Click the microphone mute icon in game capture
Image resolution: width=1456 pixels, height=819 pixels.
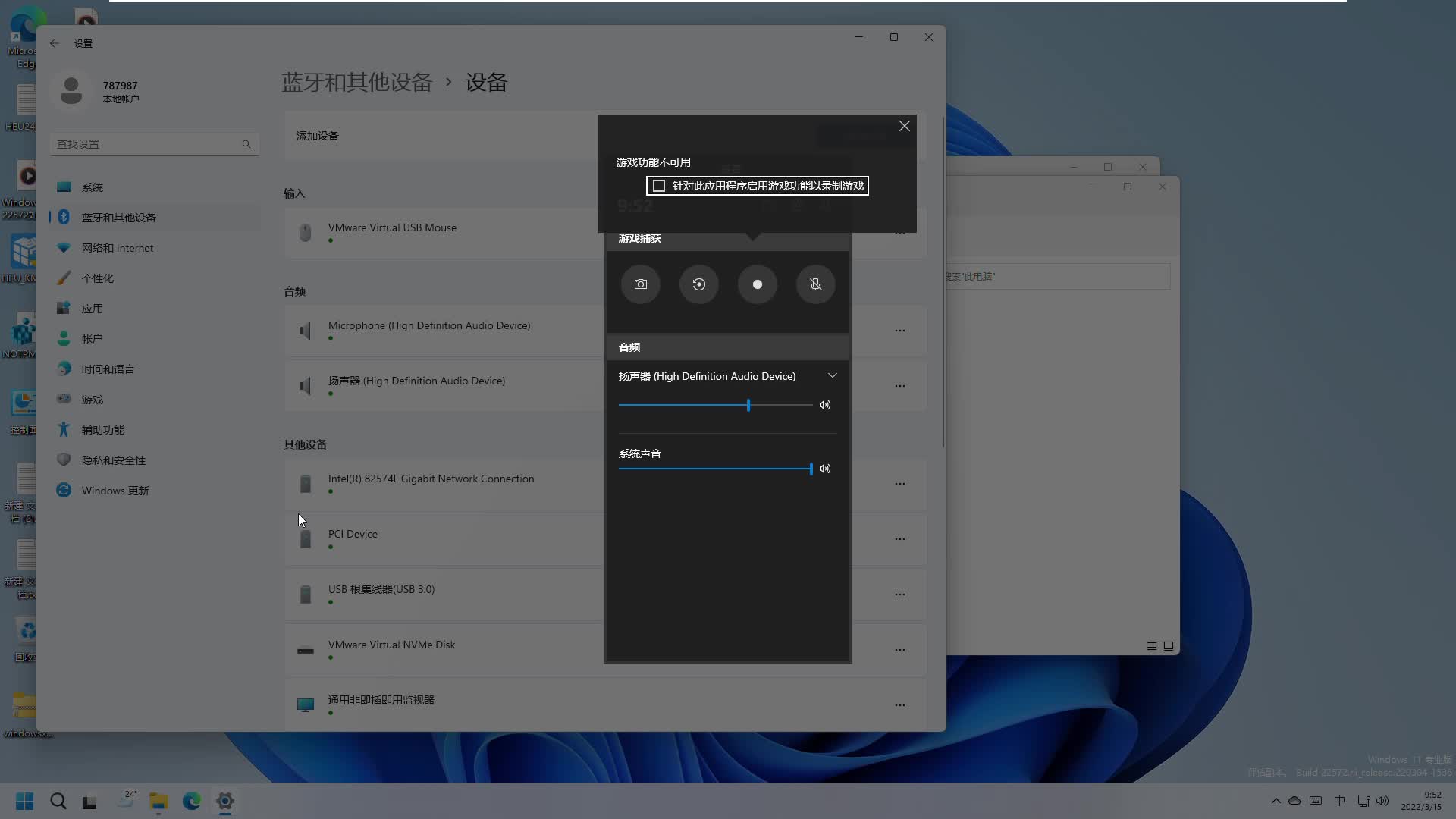pos(815,284)
